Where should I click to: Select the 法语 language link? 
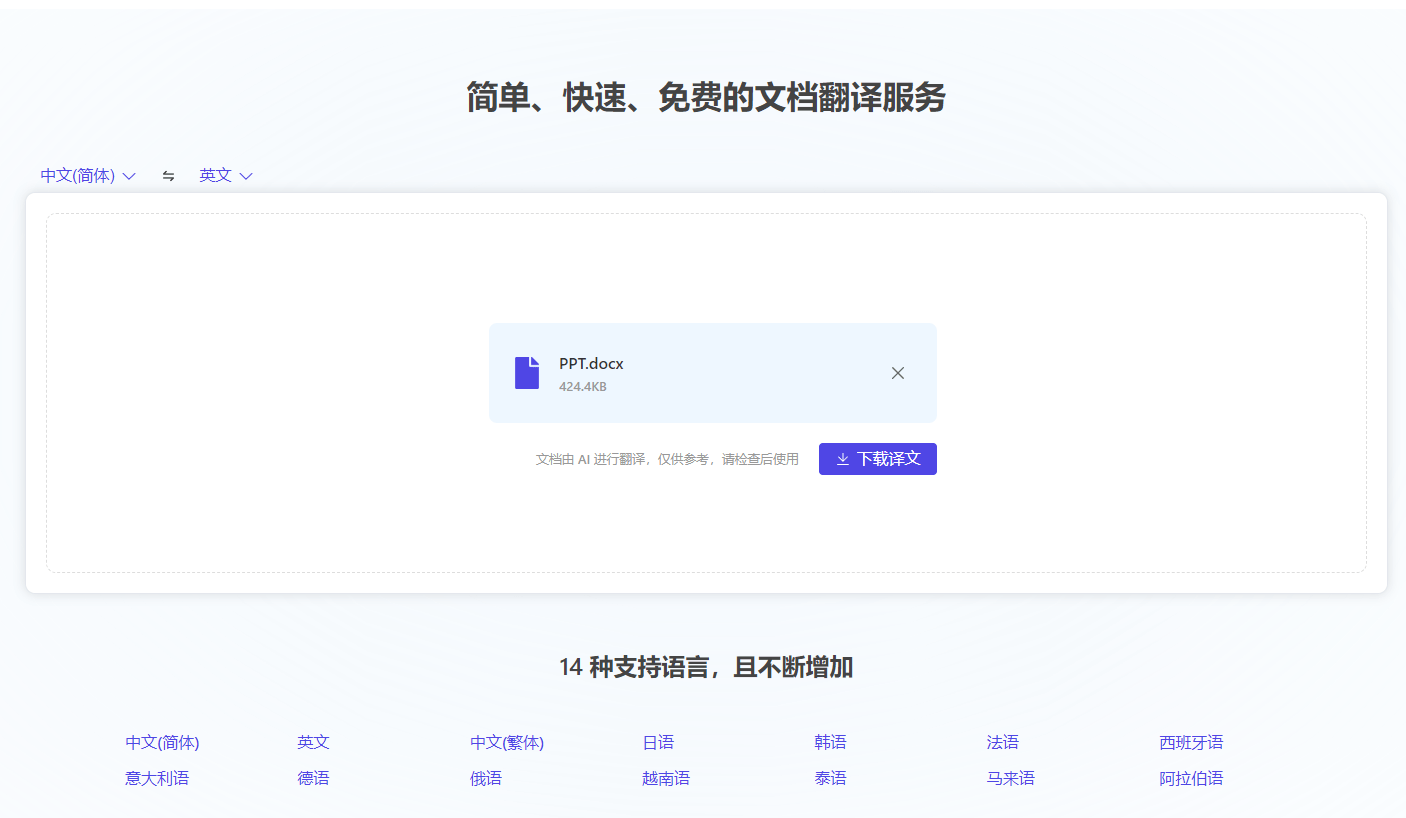coord(1002,742)
